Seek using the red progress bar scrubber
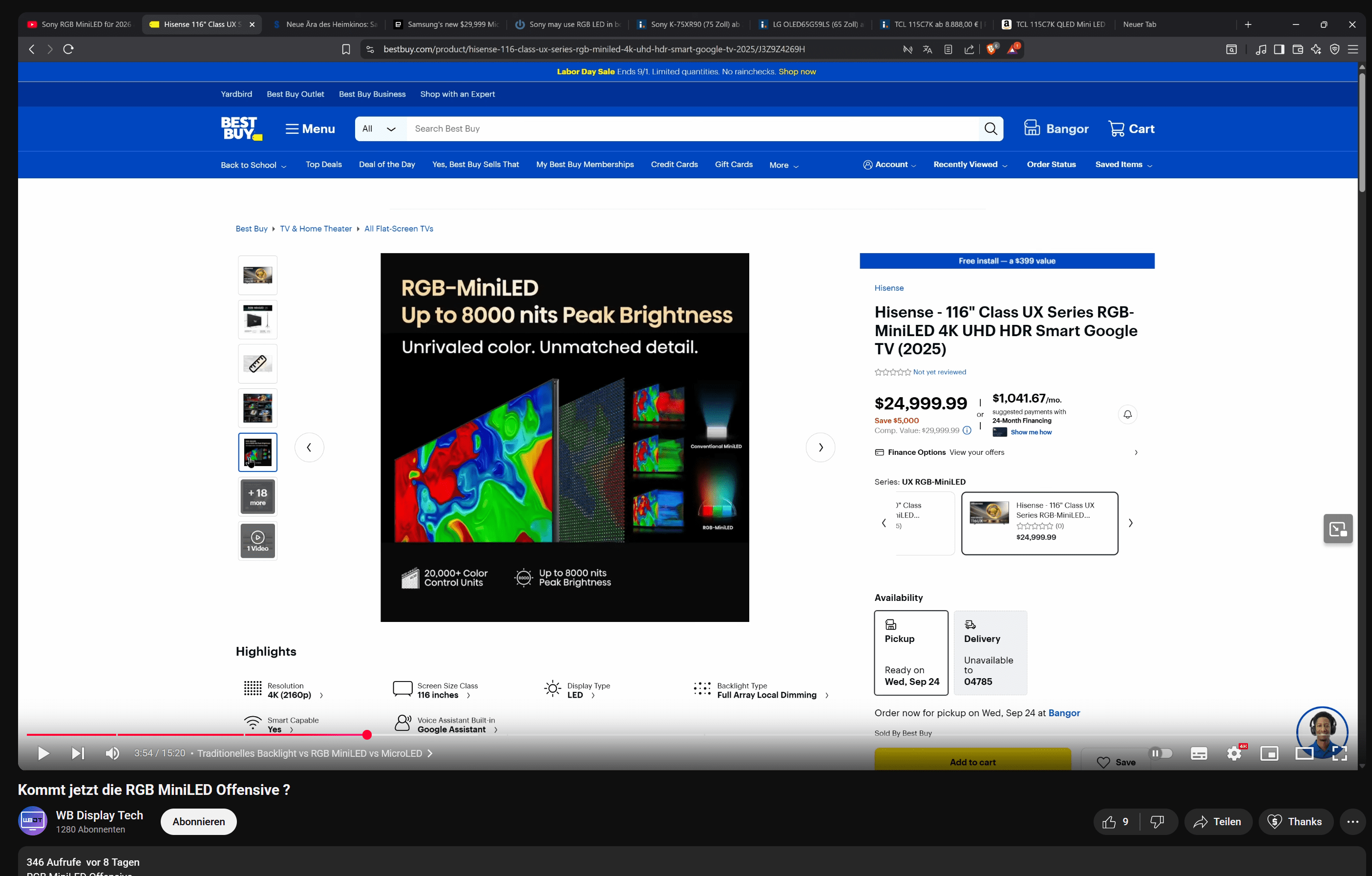Image resolution: width=1372 pixels, height=876 pixels. tap(367, 735)
